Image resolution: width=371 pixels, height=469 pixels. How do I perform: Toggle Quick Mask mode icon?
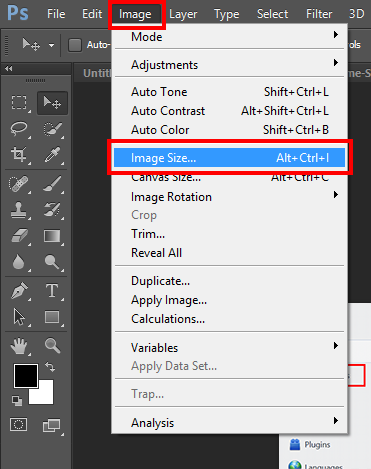(x=18, y=425)
